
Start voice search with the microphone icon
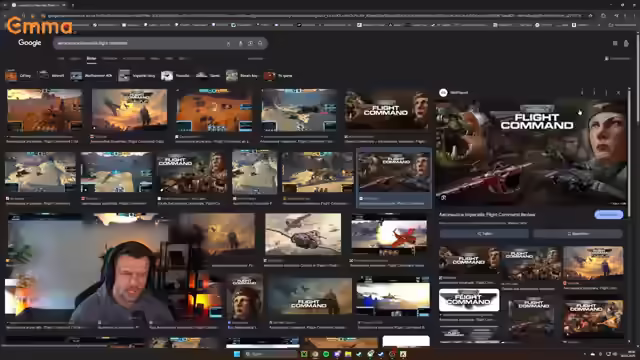pos(240,43)
